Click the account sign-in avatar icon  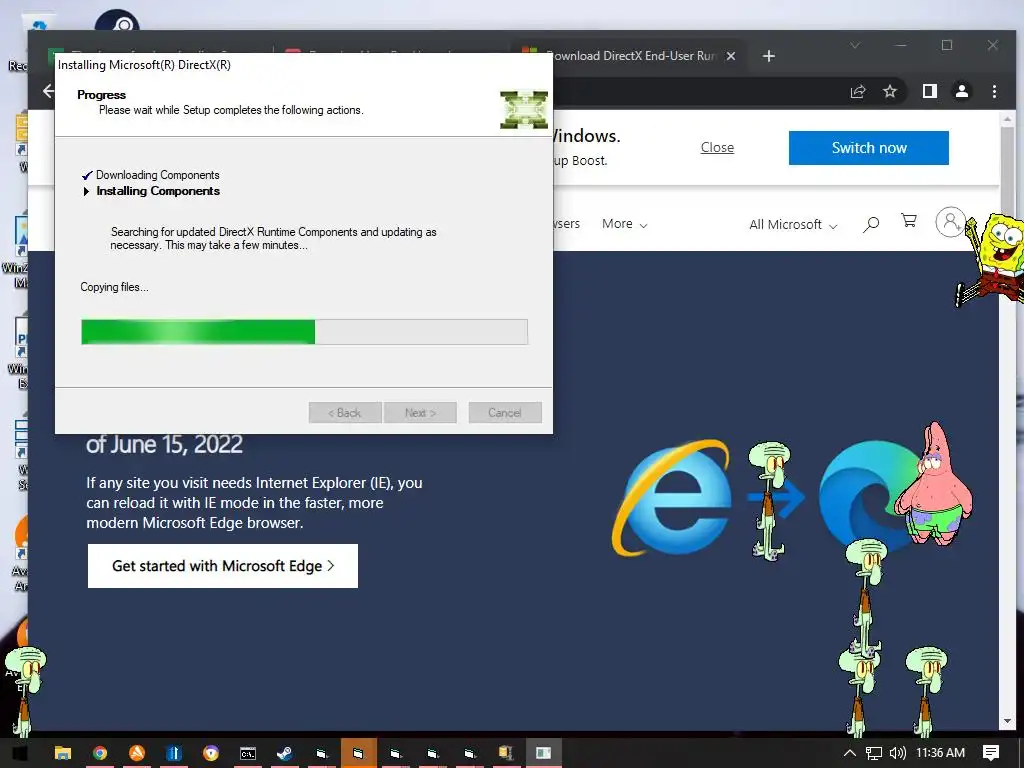tap(950, 222)
